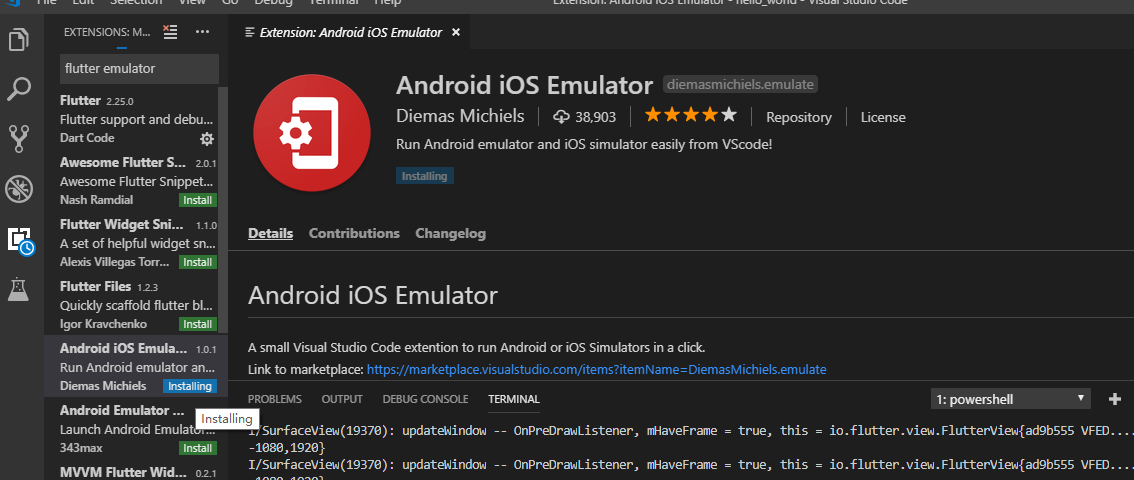The width and height of the screenshot is (1134, 480).
Task: Select the Extension: Android iOS Emulator editor tab
Action: click(x=351, y=32)
